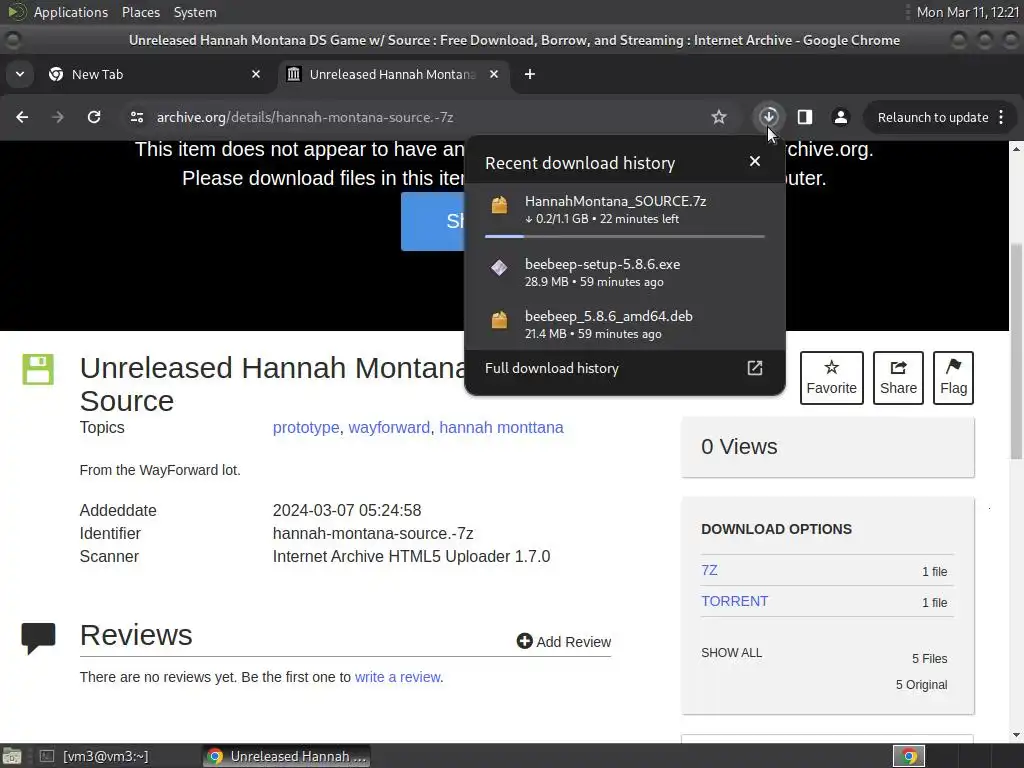Click Unreleased Hannah taskbar window button

[x=286, y=756]
